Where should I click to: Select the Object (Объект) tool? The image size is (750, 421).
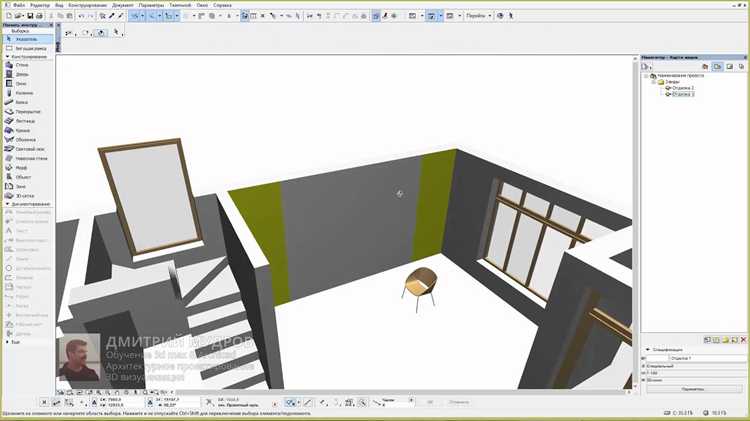pos(28,177)
